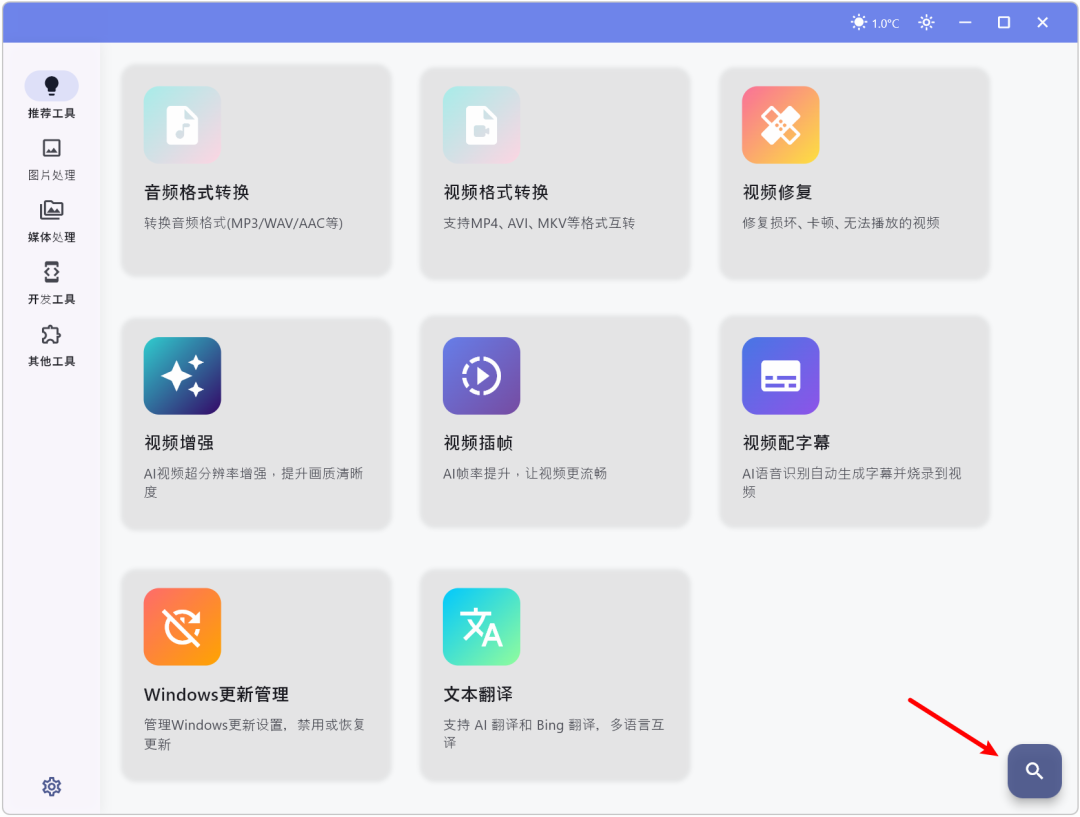Viewport: 1080px width, 817px height.
Task: Toggle the light/dark theme sun icon
Action: pos(926,23)
